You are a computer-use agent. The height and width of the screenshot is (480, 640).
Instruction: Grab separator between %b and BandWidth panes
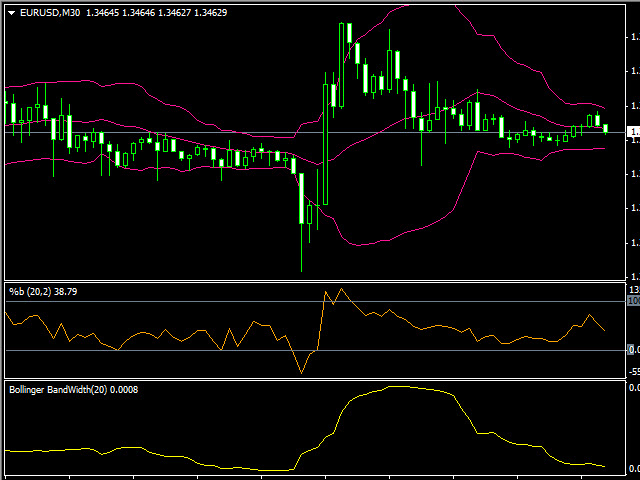pos(300,380)
